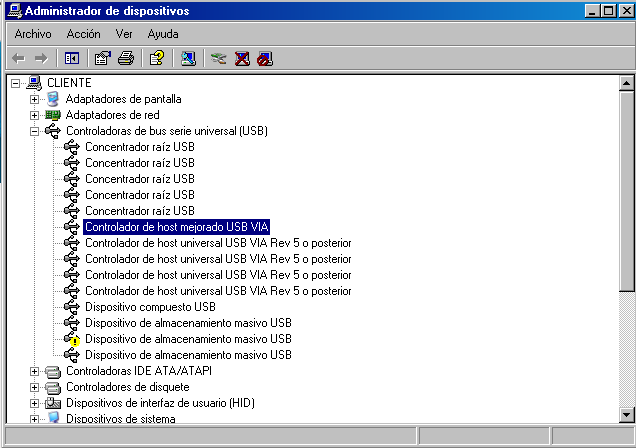Image resolution: width=636 pixels, height=448 pixels.
Task: Close the Administrador de dispositivos window
Action: click(x=627, y=11)
